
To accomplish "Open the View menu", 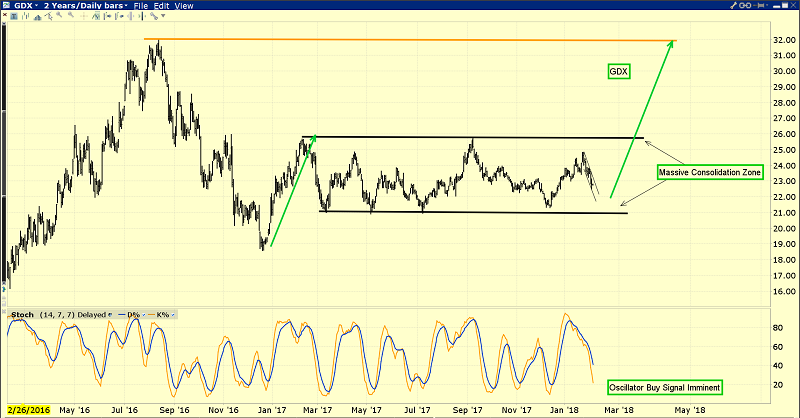I will [184, 6].
